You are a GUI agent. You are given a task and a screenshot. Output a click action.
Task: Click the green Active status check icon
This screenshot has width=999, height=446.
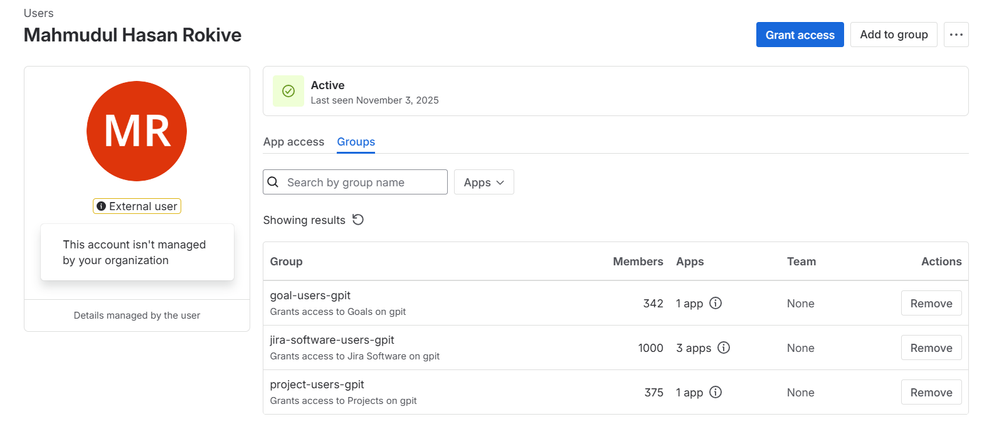(289, 91)
